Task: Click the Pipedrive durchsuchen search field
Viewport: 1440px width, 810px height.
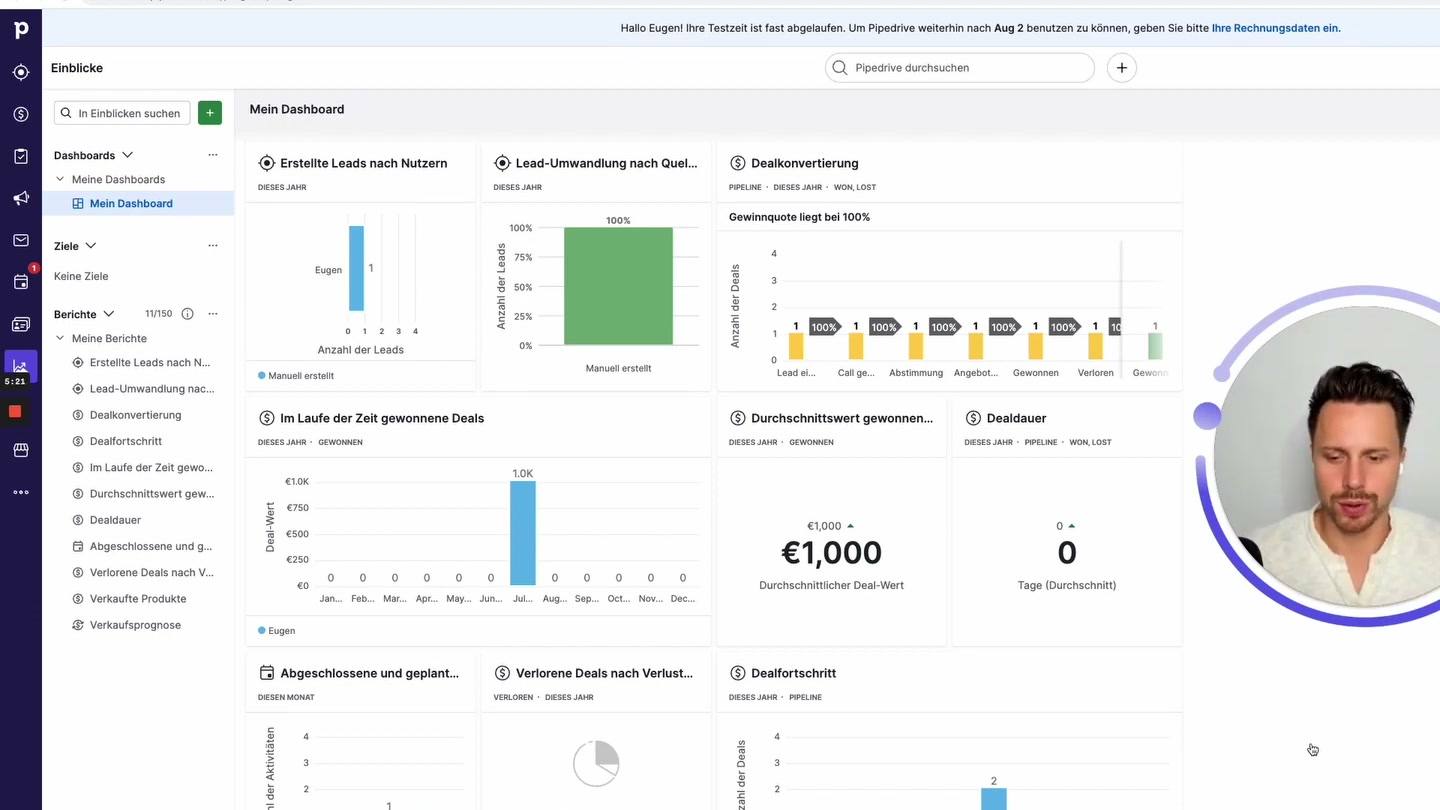Action: pos(959,67)
